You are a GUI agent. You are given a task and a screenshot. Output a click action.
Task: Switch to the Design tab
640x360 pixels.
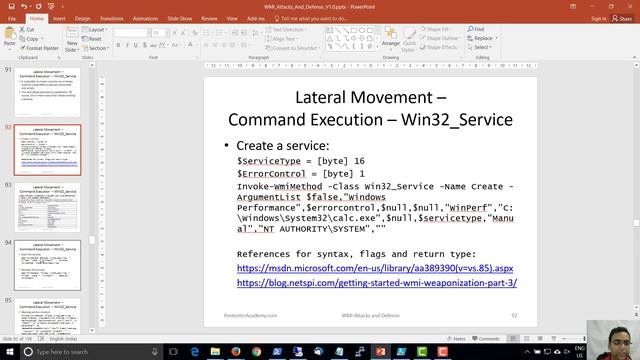(x=82, y=18)
